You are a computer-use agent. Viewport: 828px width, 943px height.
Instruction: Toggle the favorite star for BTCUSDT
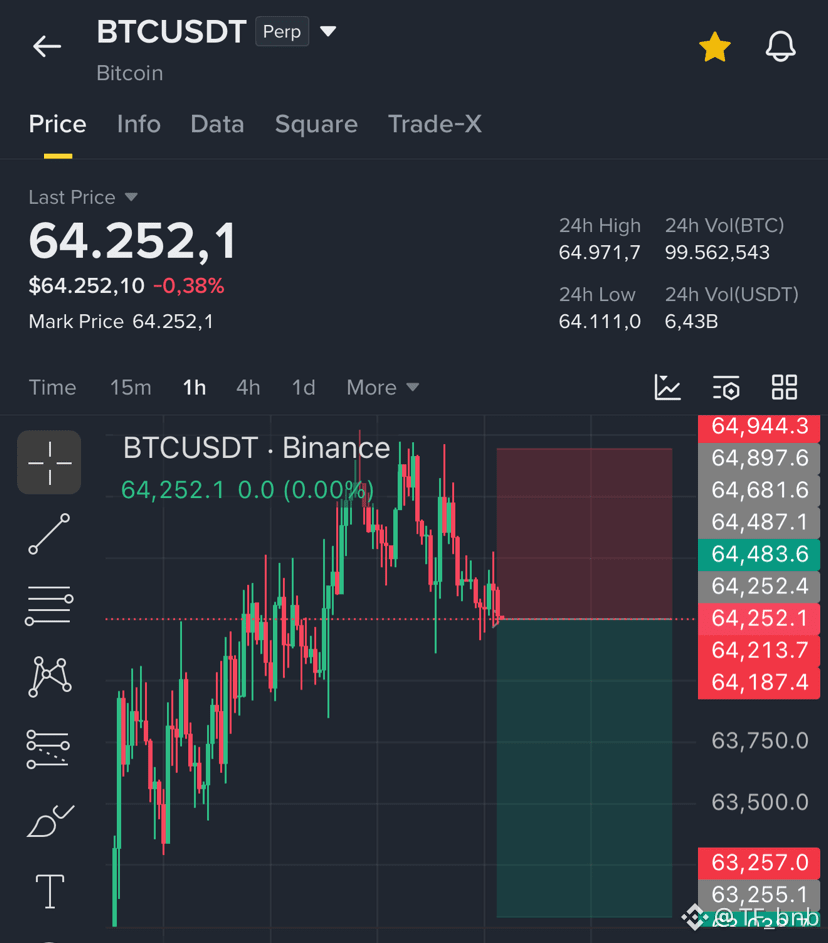(x=714, y=47)
